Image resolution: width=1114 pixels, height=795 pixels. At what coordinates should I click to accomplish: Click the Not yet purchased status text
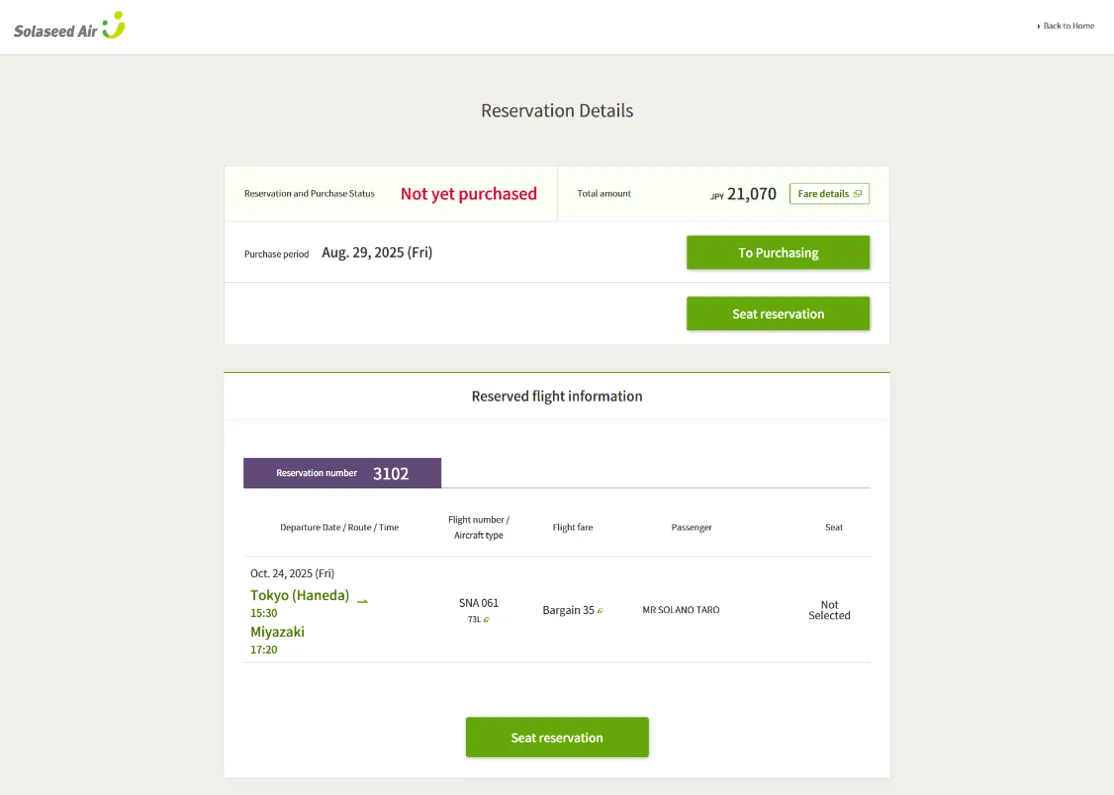tap(468, 194)
